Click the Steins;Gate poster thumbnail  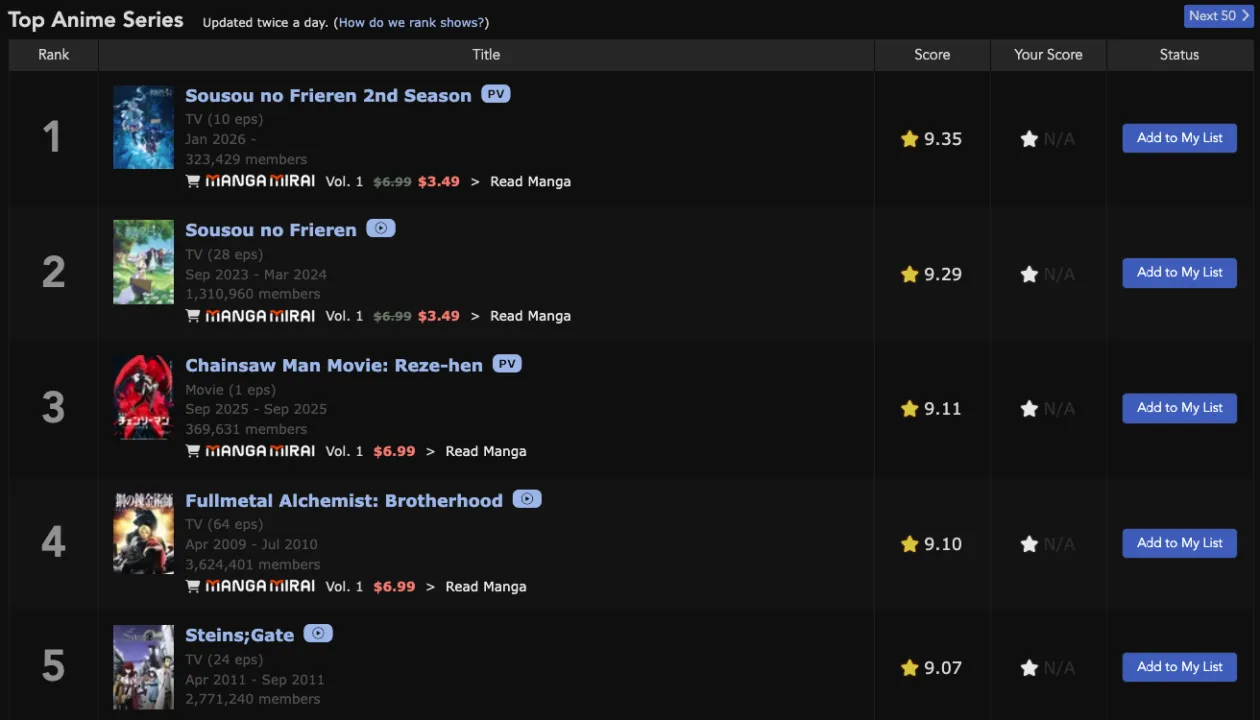(x=143, y=667)
